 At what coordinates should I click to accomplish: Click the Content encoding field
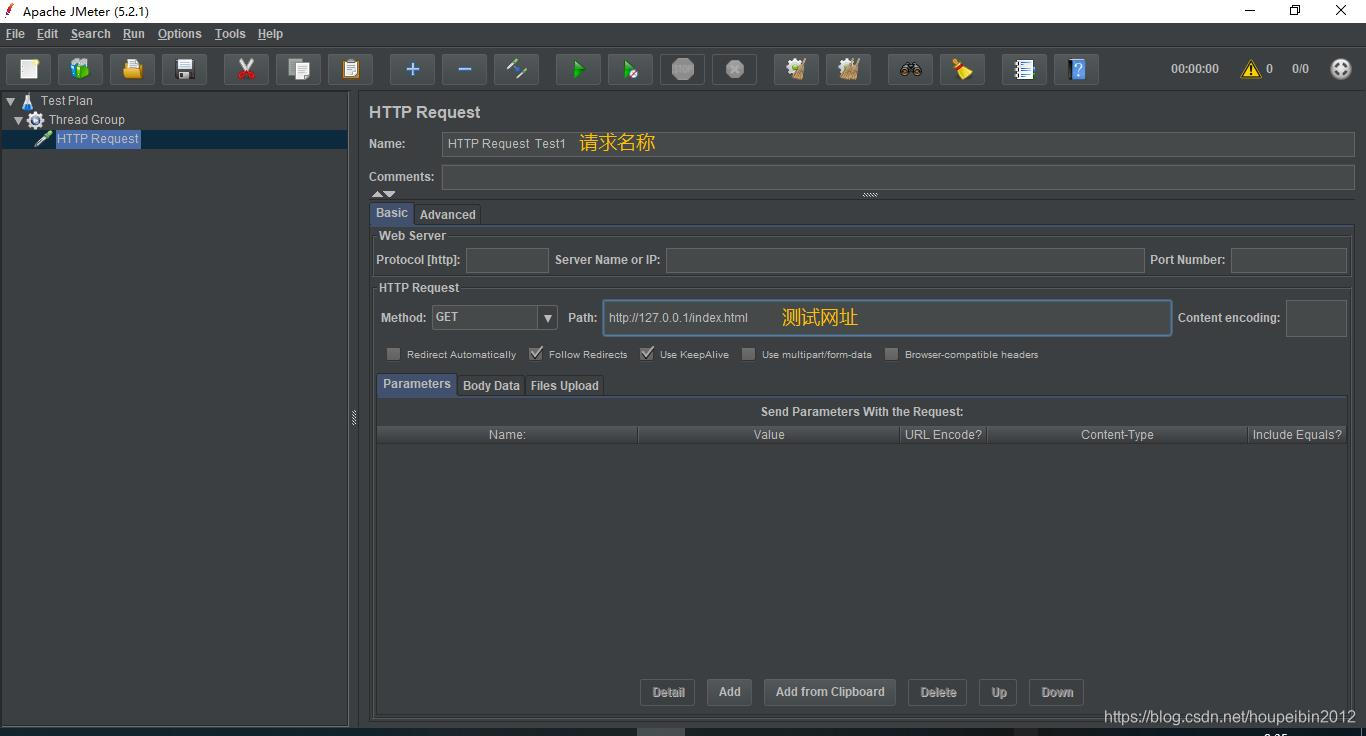(x=1316, y=318)
